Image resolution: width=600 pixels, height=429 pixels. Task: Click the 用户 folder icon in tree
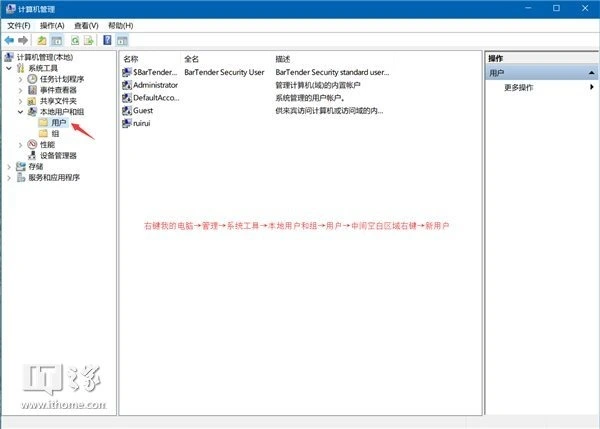43,122
